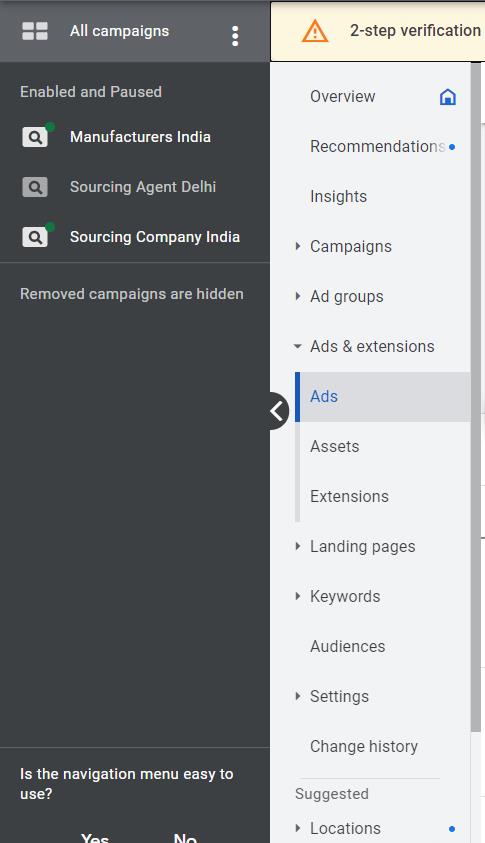Click the home icon next to Overview

click(x=447, y=97)
